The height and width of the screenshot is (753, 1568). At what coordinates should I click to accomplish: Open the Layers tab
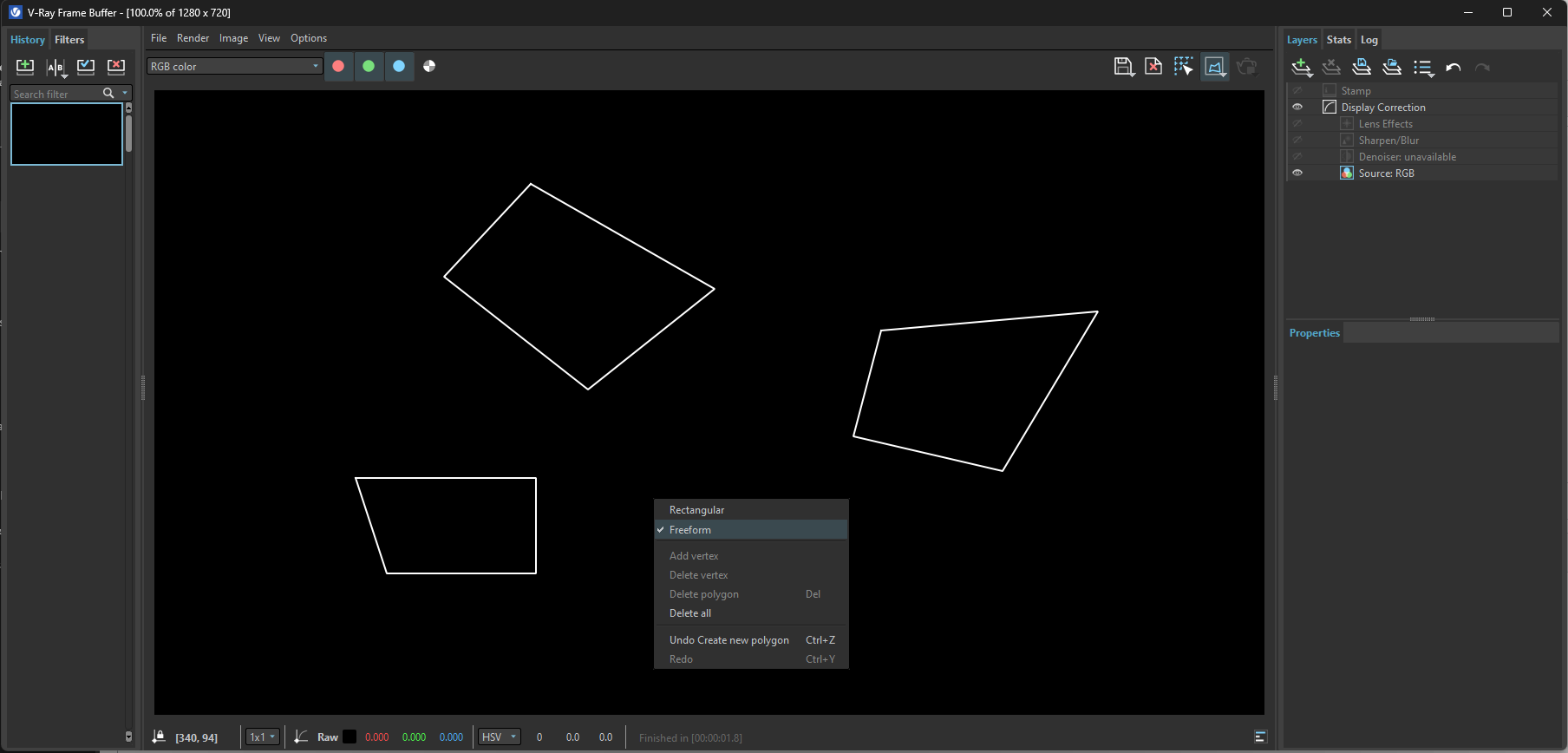point(1302,40)
